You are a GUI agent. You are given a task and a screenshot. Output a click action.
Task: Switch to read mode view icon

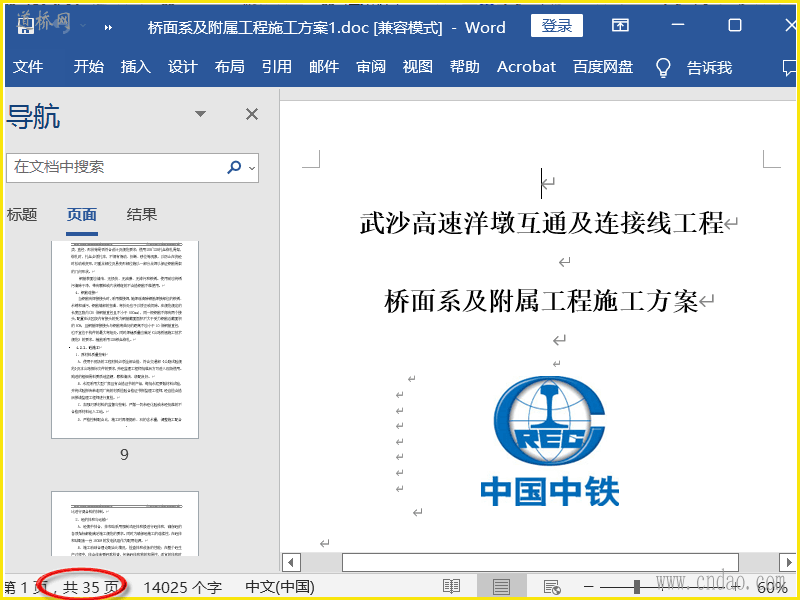tap(452, 587)
